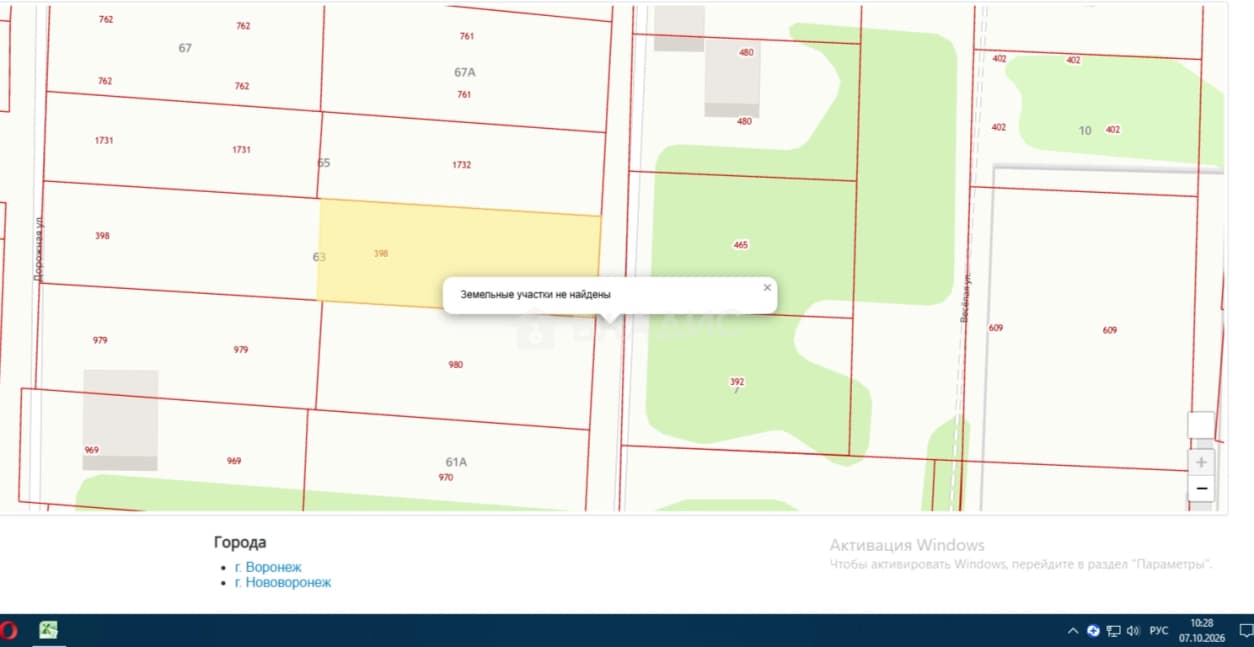Viewport: 1254px width, 647px height.
Task: Open the green map app in taskbar
Action: click(x=48, y=630)
